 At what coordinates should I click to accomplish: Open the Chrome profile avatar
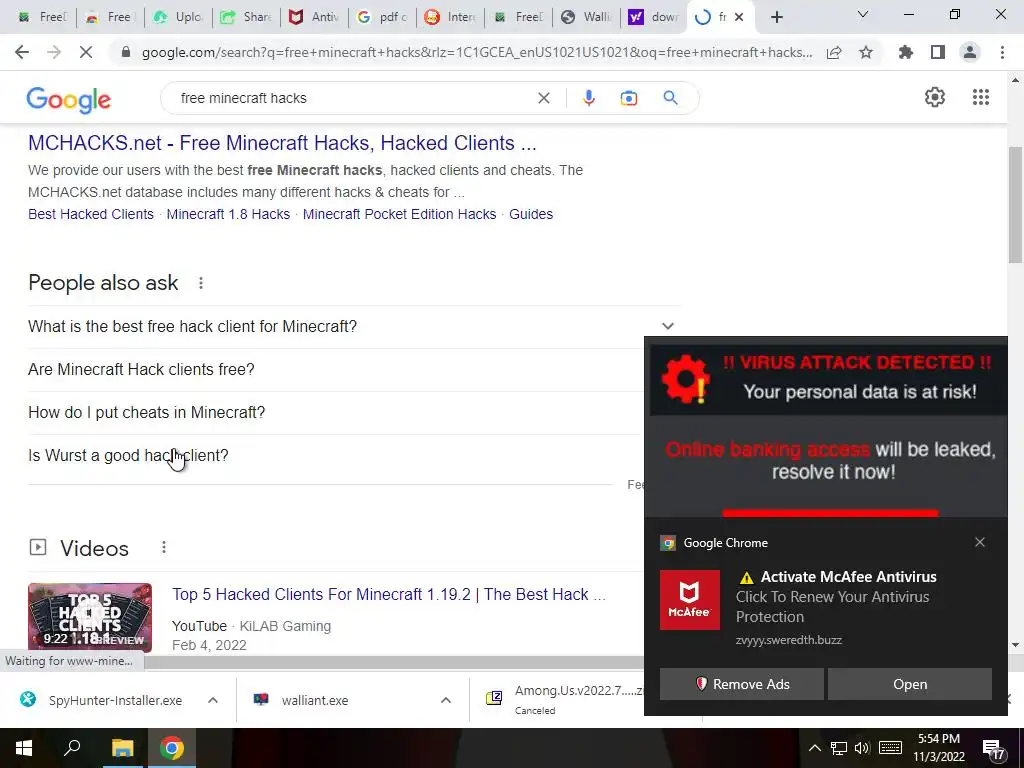point(970,52)
